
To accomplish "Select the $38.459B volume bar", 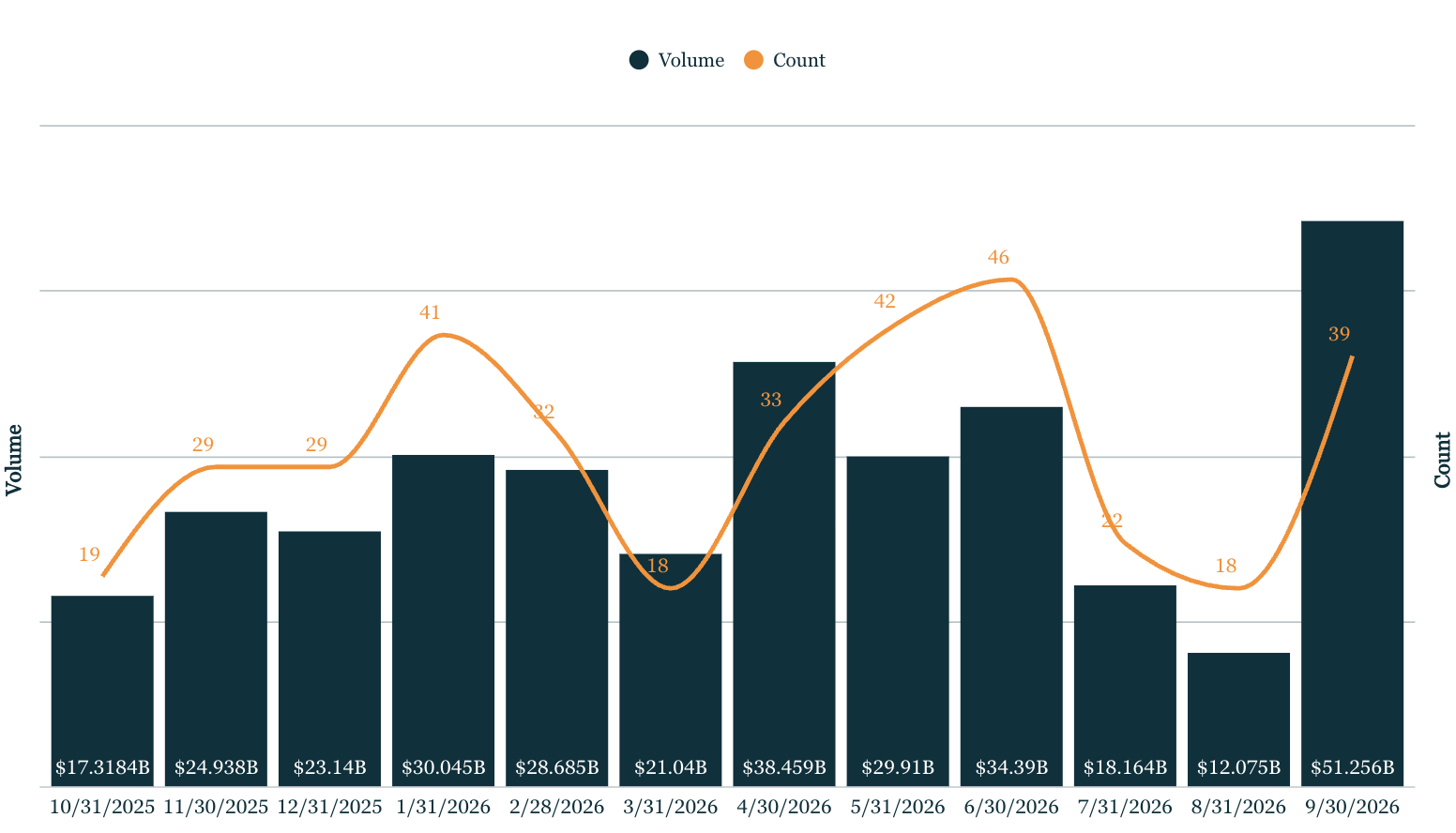I will pos(784,574).
